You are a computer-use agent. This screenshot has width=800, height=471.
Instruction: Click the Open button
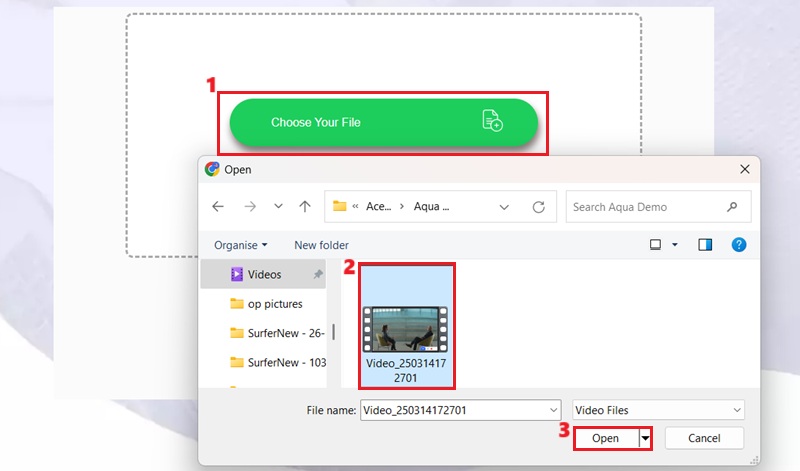point(606,438)
